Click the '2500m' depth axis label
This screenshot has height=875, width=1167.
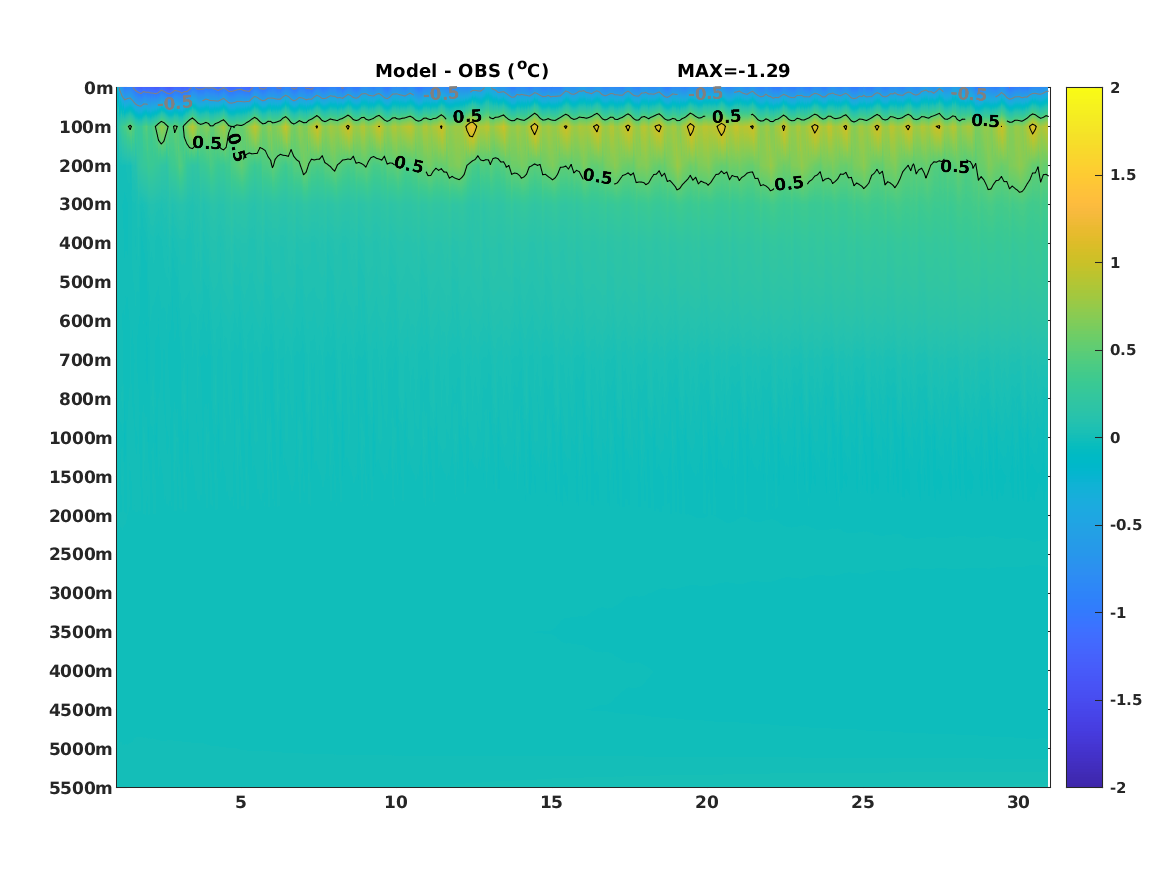tap(80, 554)
